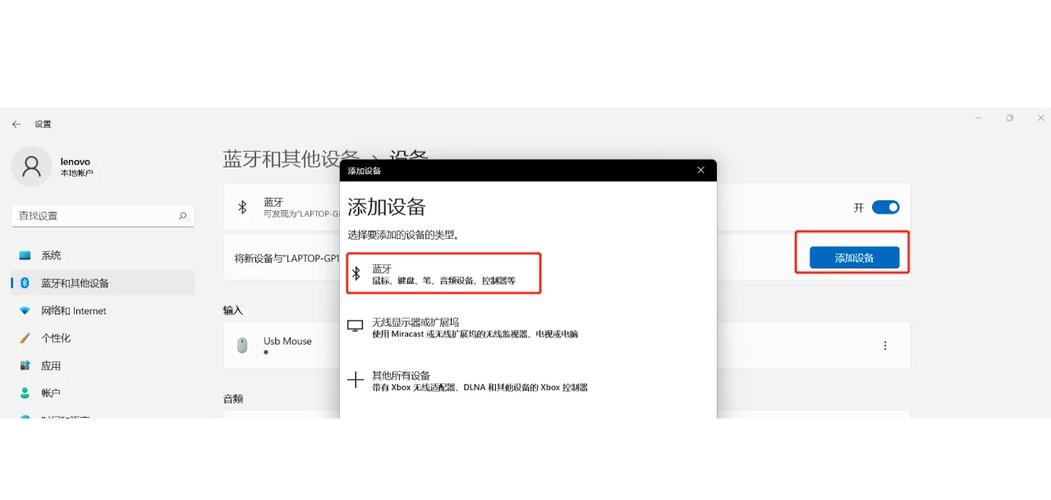This screenshot has height=500, width=1051.
Task: Click the Usb Mouse device icon
Action: 242,346
